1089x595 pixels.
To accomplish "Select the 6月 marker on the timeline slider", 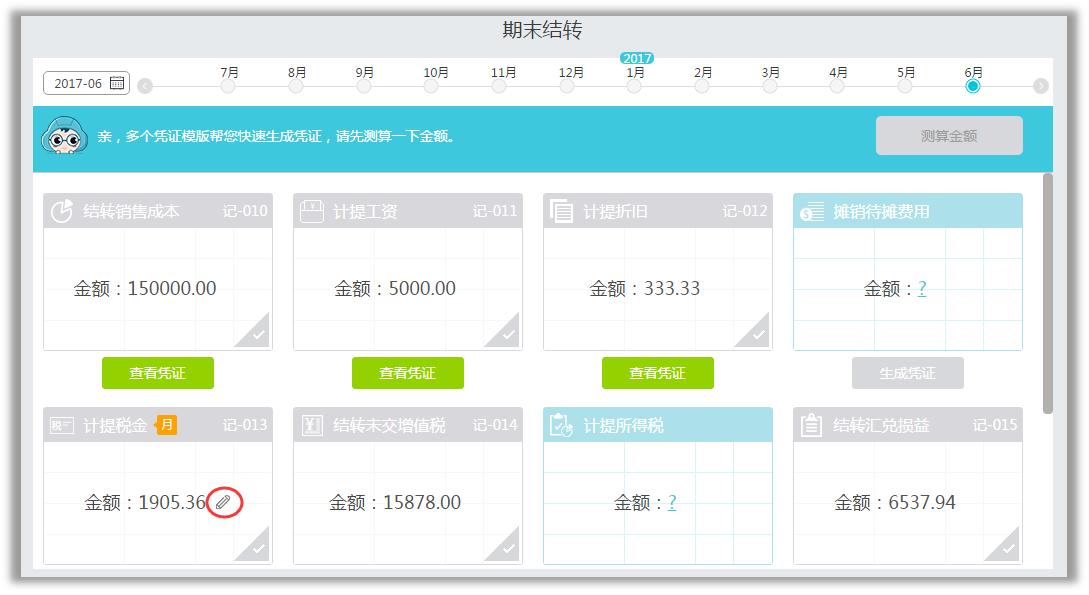I will [x=973, y=88].
